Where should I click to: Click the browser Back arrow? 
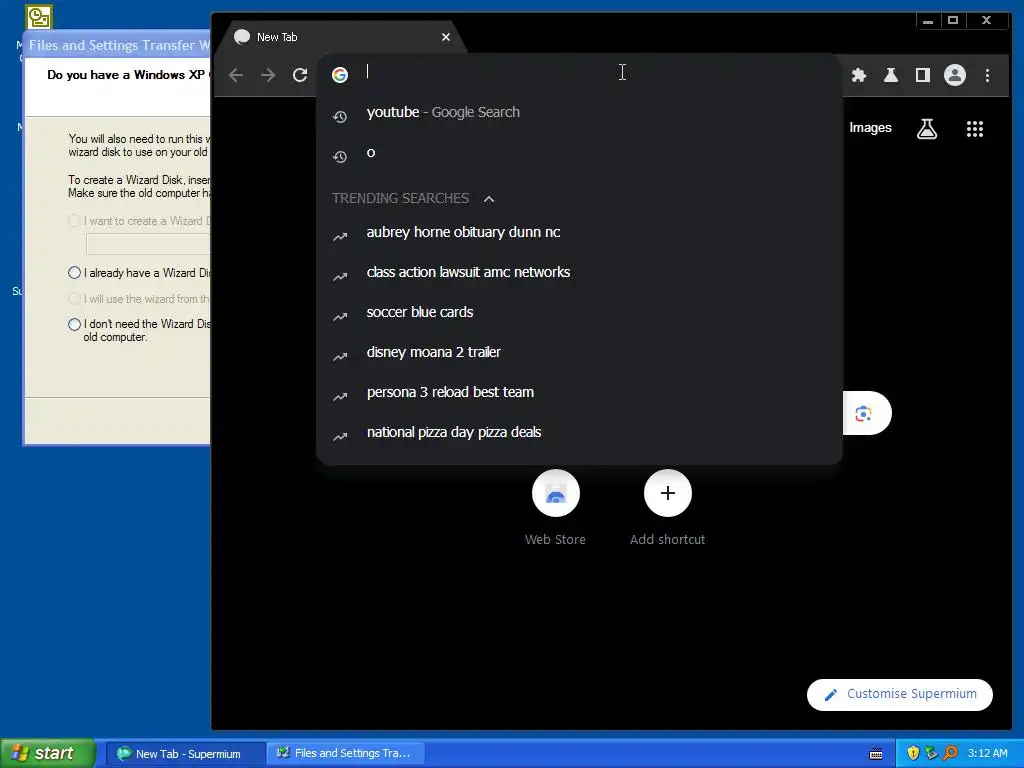point(236,75)
